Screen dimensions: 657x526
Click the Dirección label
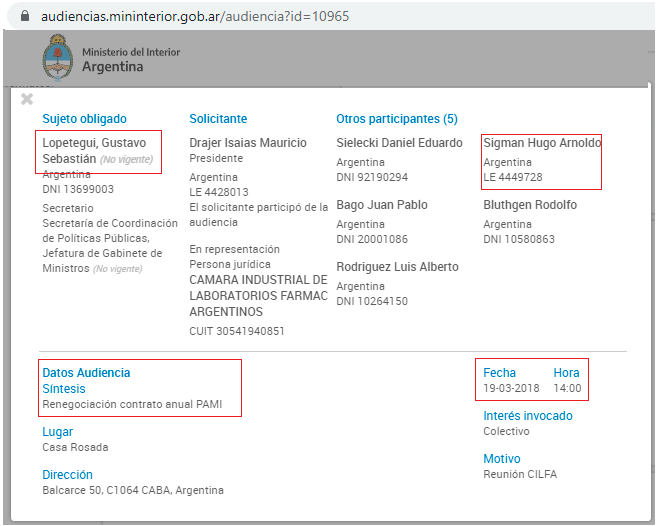coord(67,475)
